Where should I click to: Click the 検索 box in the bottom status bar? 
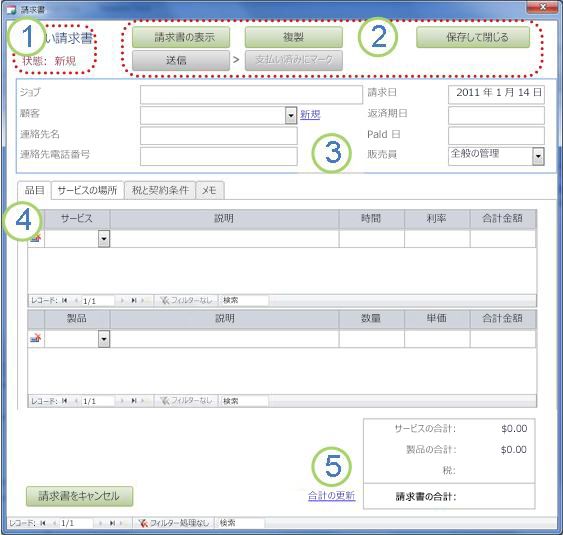241,523
